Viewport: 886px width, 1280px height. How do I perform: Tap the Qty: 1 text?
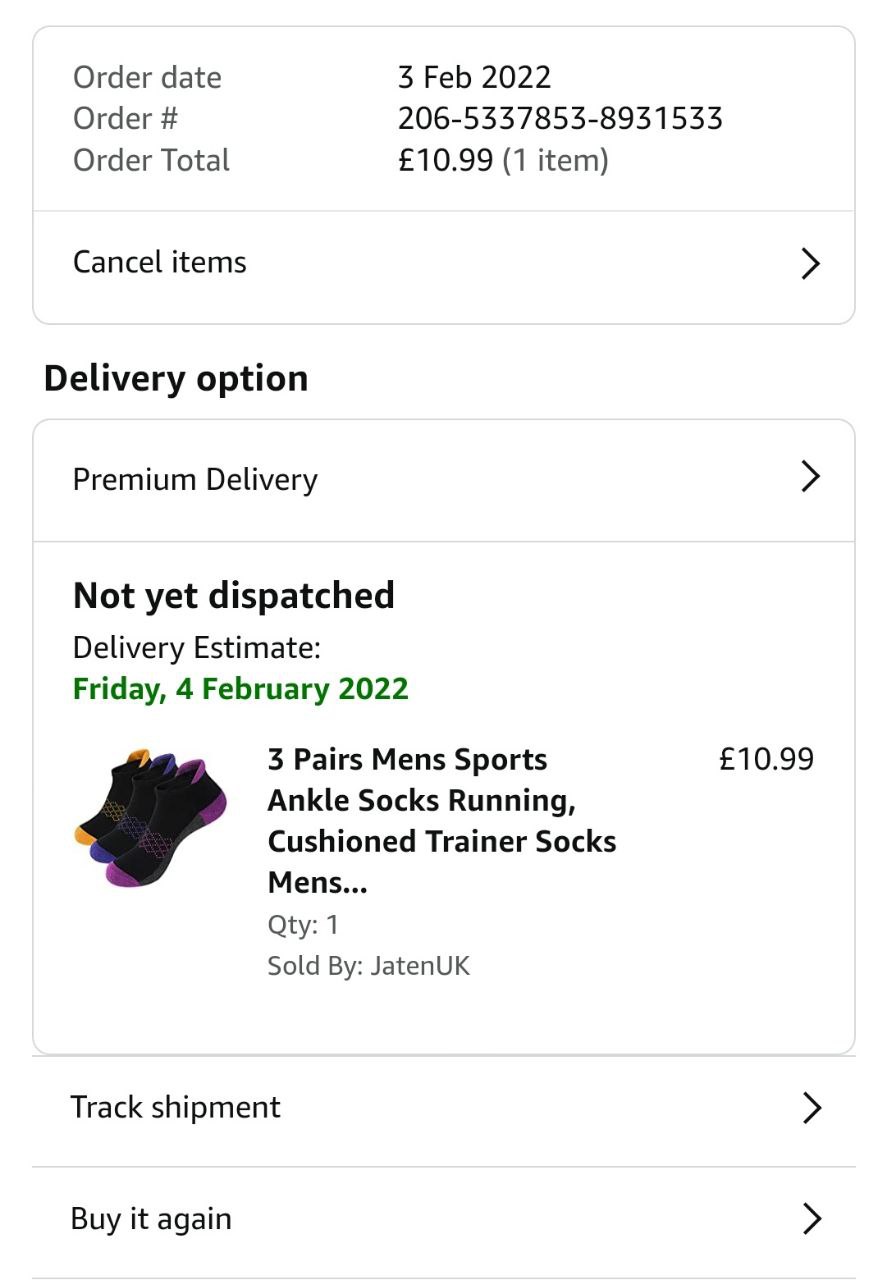(303, 925)
